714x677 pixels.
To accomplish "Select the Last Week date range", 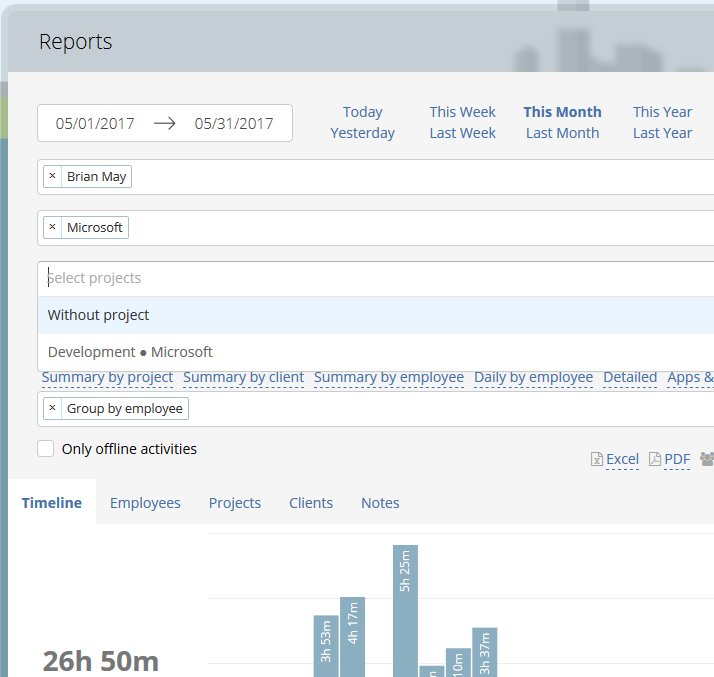I will (x=463, y=133).
